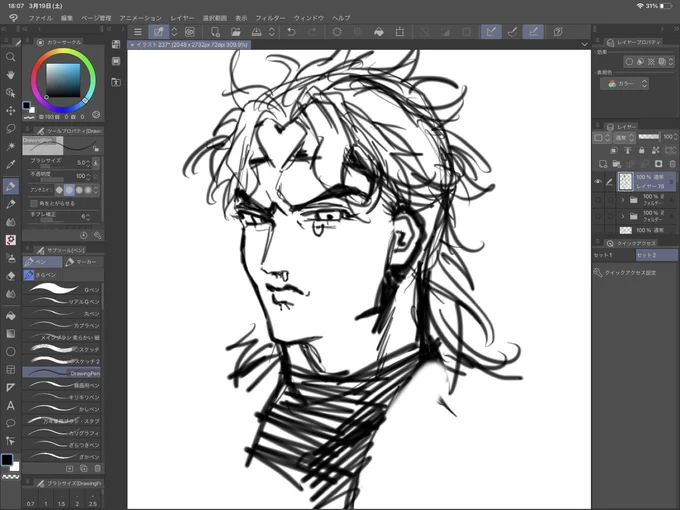This screenshot has width=680, height=510.
Task: Select the Lasso selection tool
Action: [x=10, y=128]
